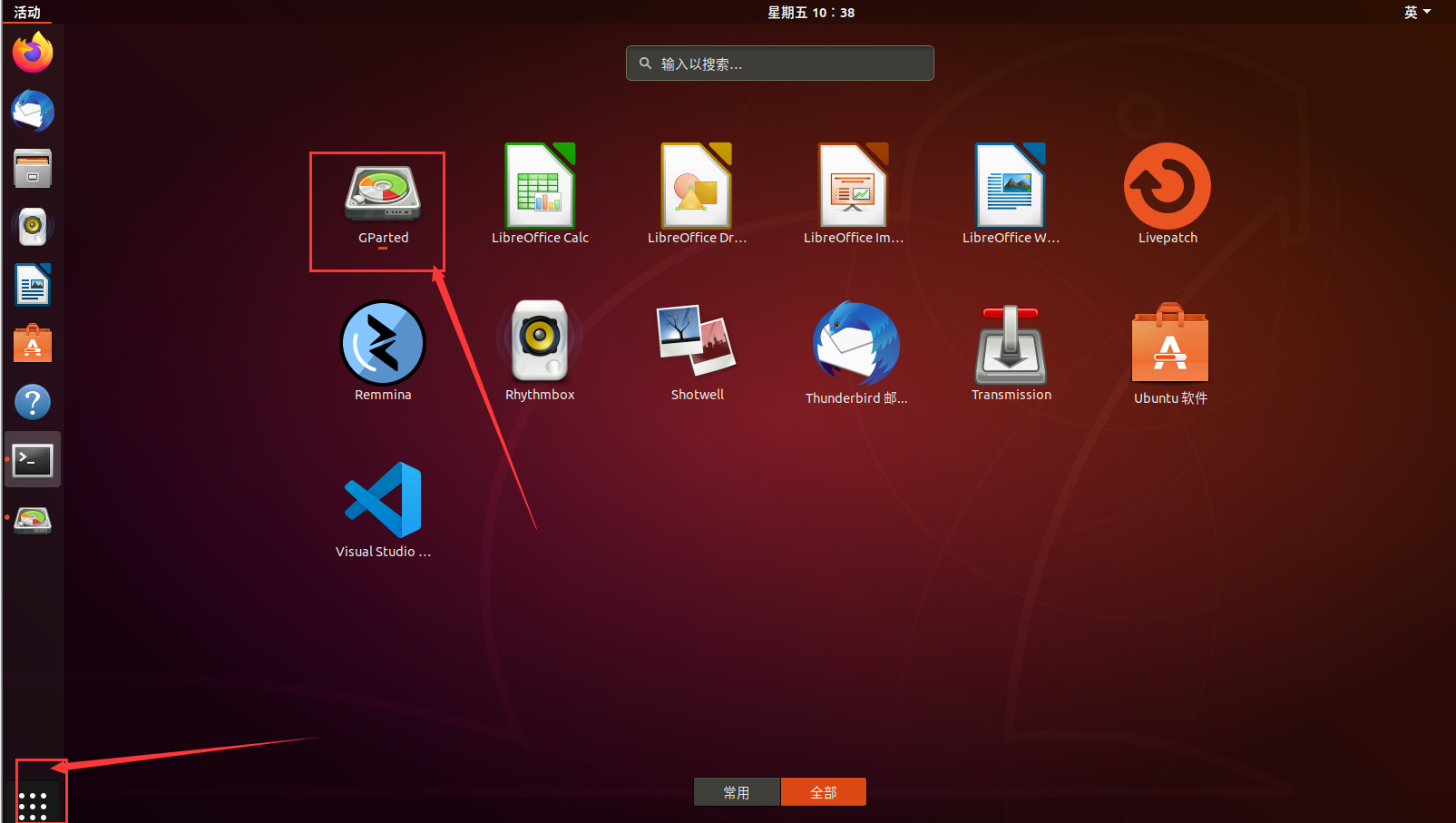
Task: Open the 英 input method dropdown
Action: click(x=1417, y=12)
